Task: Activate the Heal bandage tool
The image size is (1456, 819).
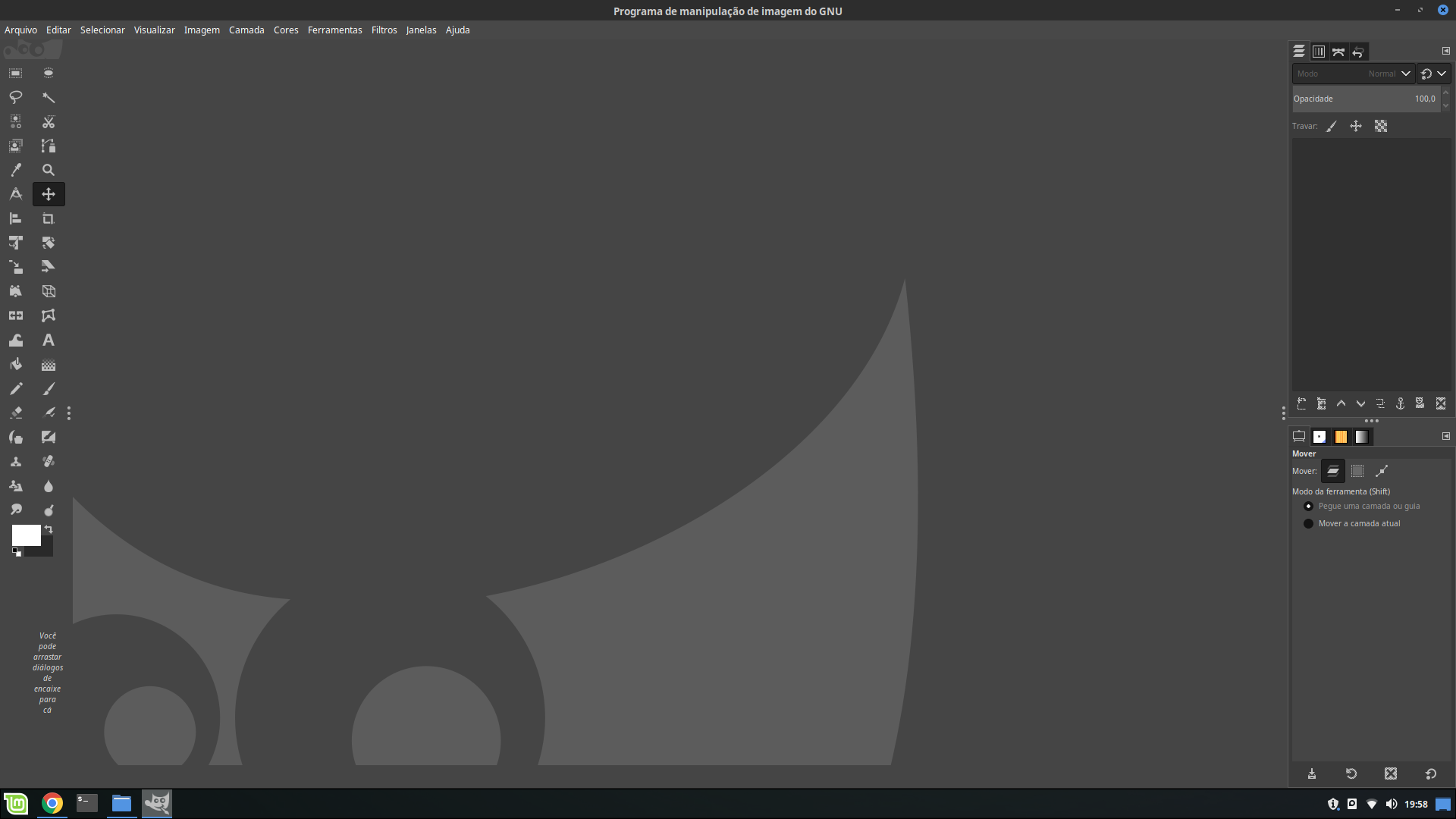Action: [x=49, y=462]
